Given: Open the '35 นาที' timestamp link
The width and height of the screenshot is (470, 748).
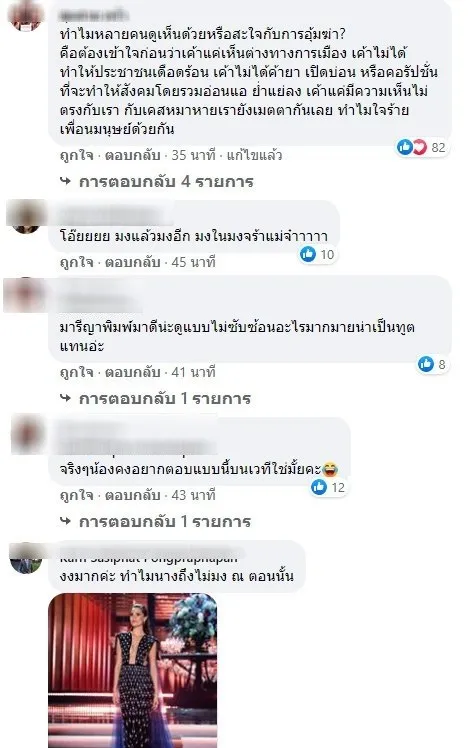Looking at the screenshot, I should coord(193,156).
